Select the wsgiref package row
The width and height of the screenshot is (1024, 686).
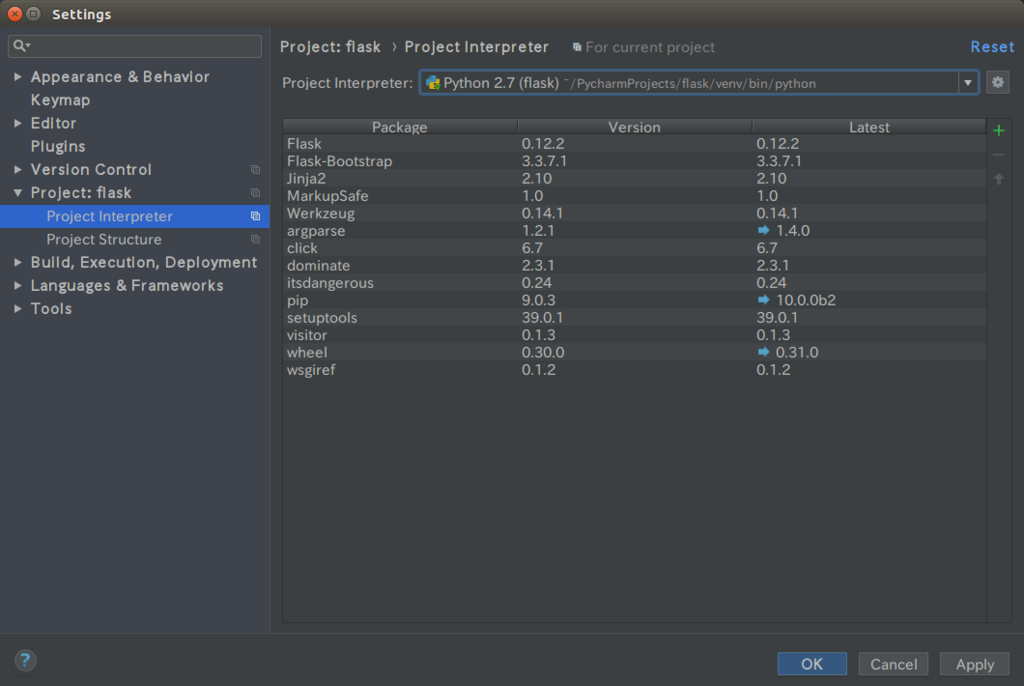pos(634,369)
